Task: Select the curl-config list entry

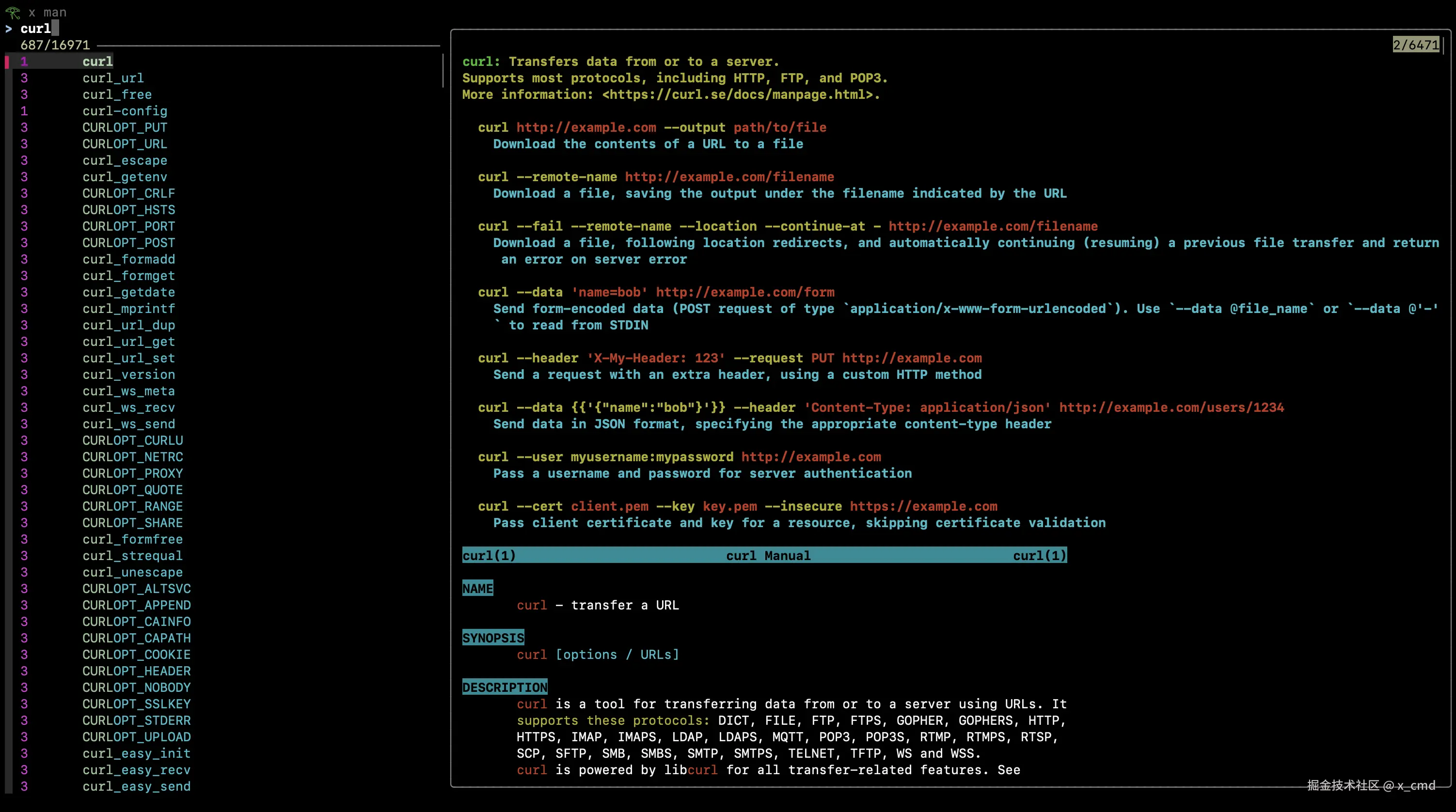Action: coord(125,111)
